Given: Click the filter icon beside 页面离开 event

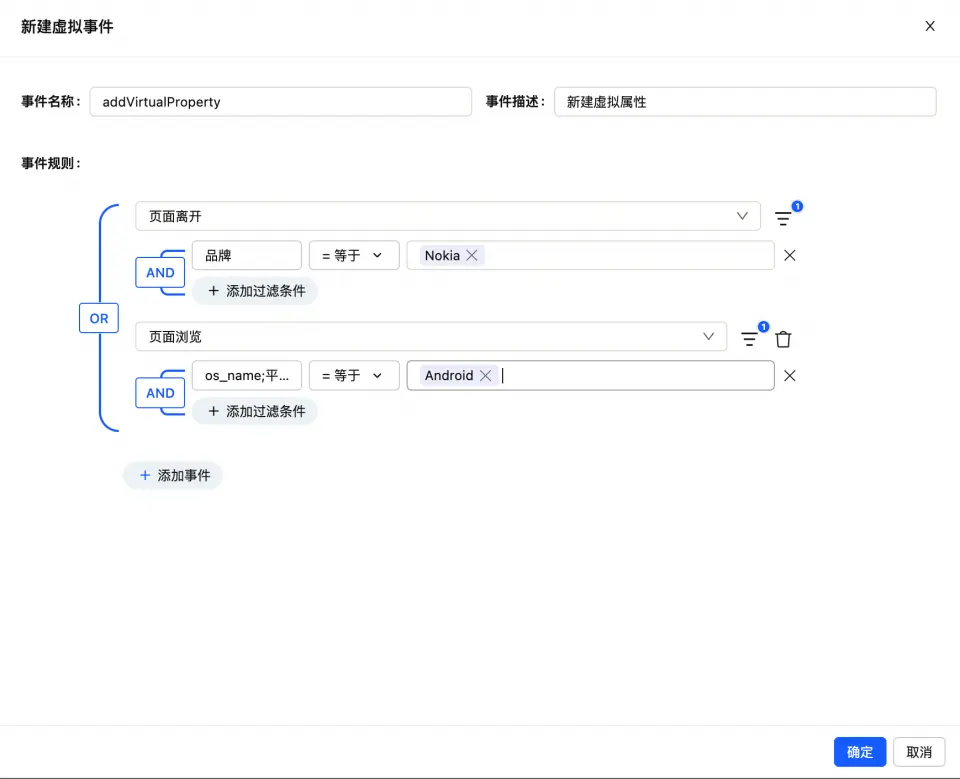Looking at the screenshot, I should click(x=783, y=218).
